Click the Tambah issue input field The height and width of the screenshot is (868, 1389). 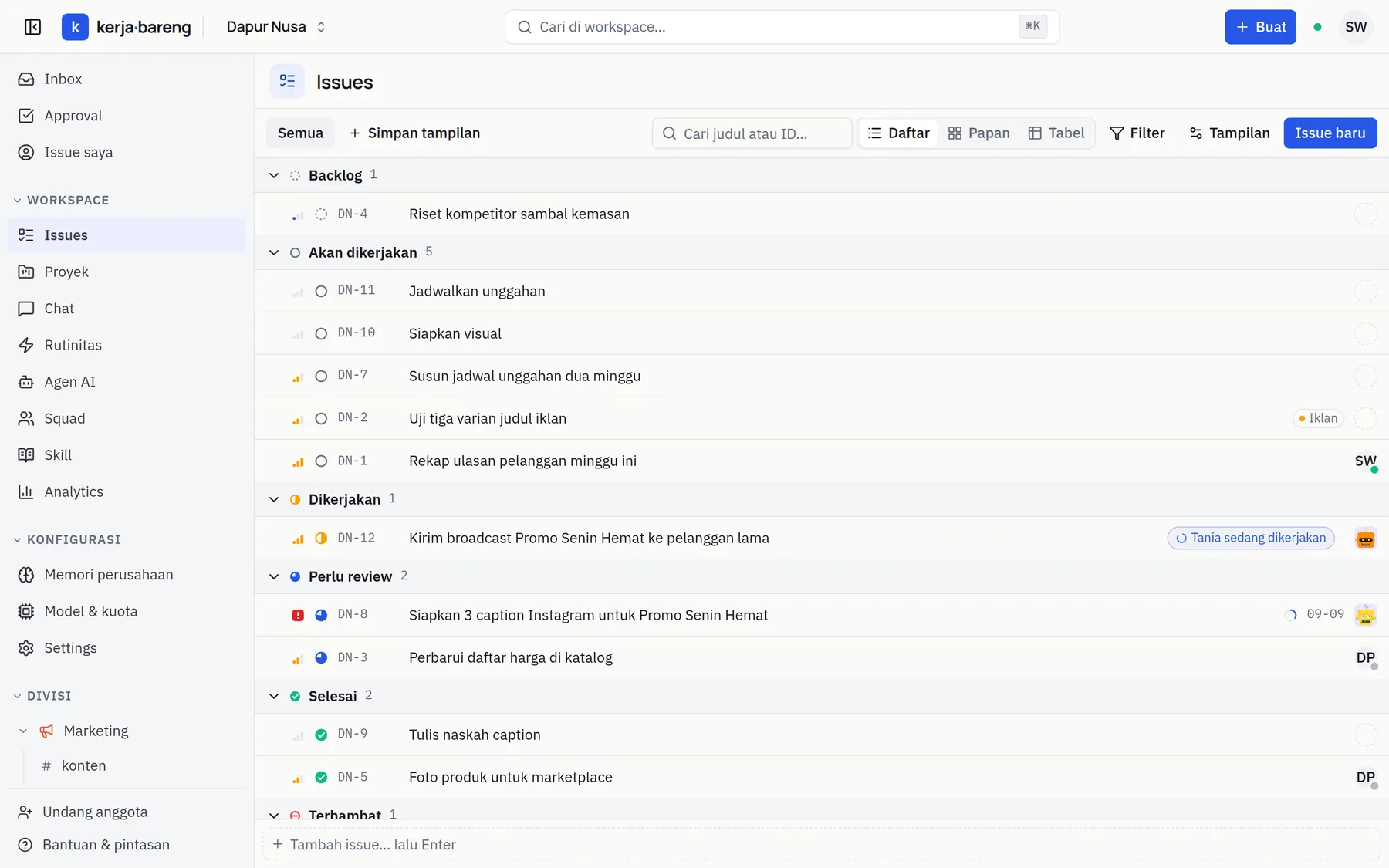(x=821, y=845)
